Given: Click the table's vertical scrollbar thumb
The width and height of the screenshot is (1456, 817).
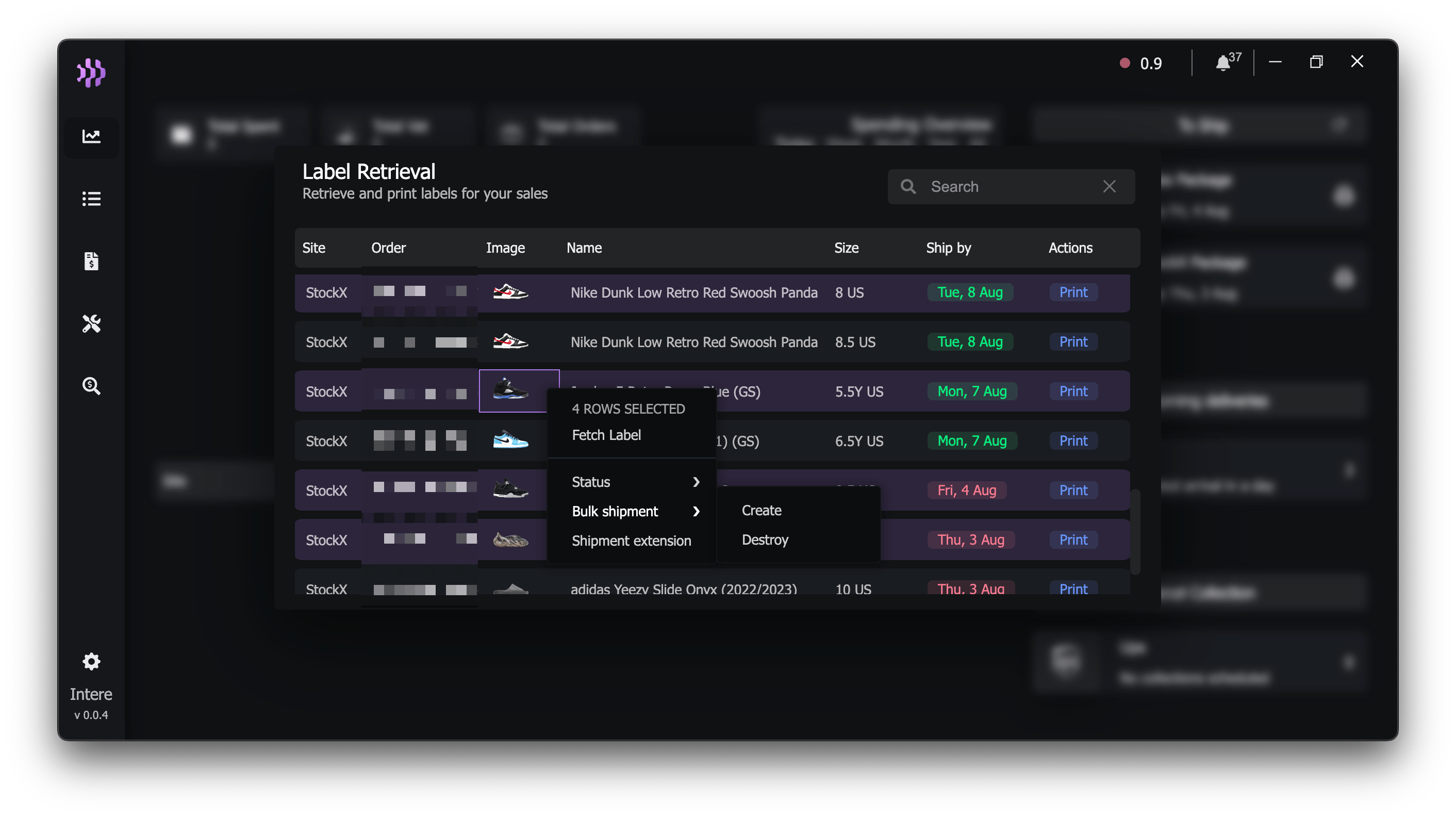Looking at the screenshot, I should [1134, 531].
